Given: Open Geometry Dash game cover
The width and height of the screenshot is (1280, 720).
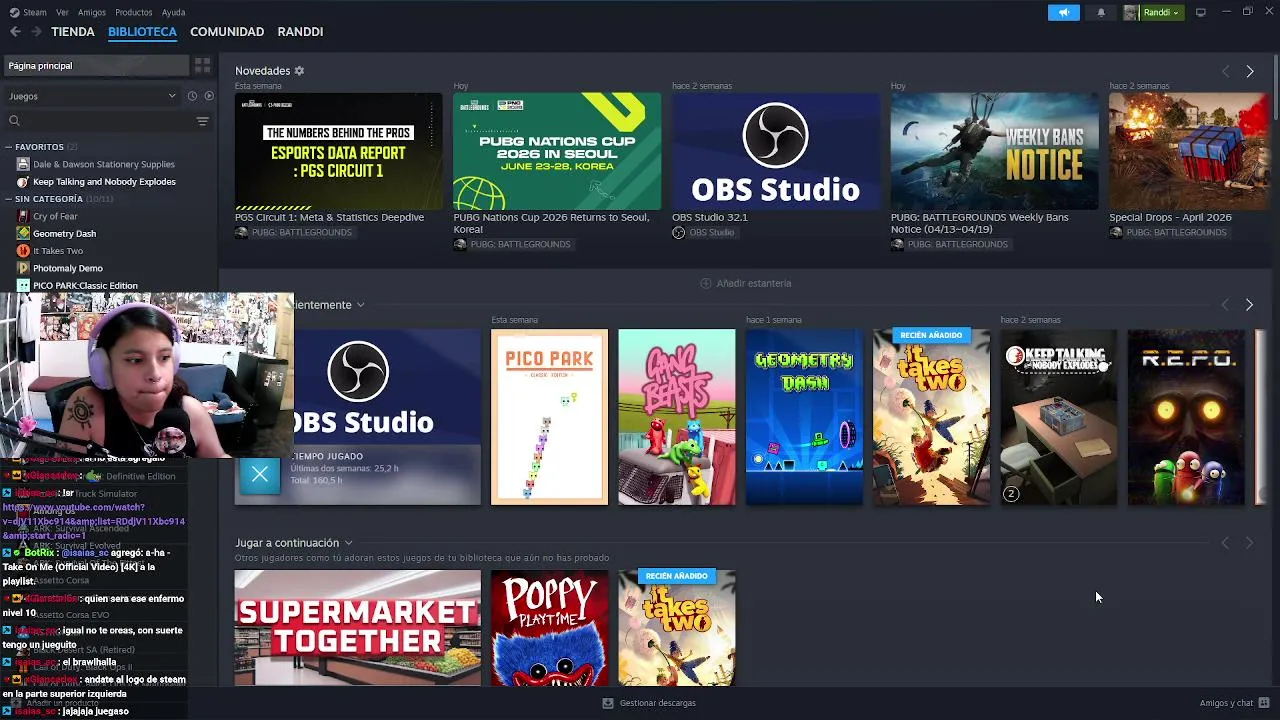Looking at the screenshot, I should (x=804, y=417).
